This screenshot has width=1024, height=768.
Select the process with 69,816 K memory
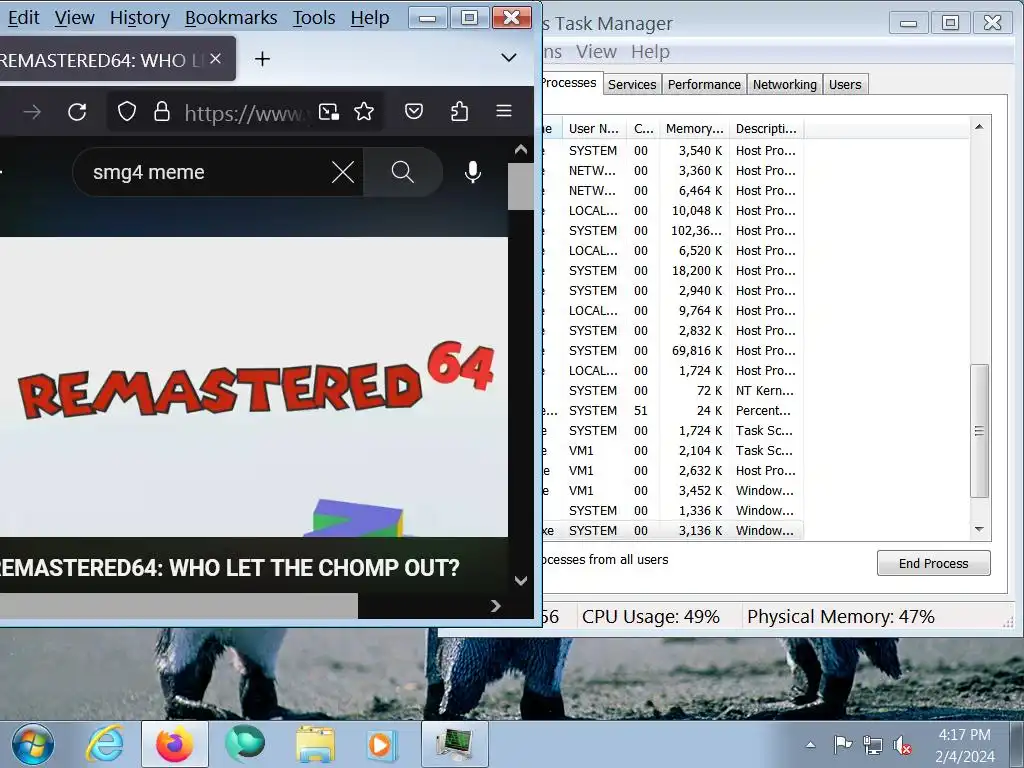coord(672,351)
